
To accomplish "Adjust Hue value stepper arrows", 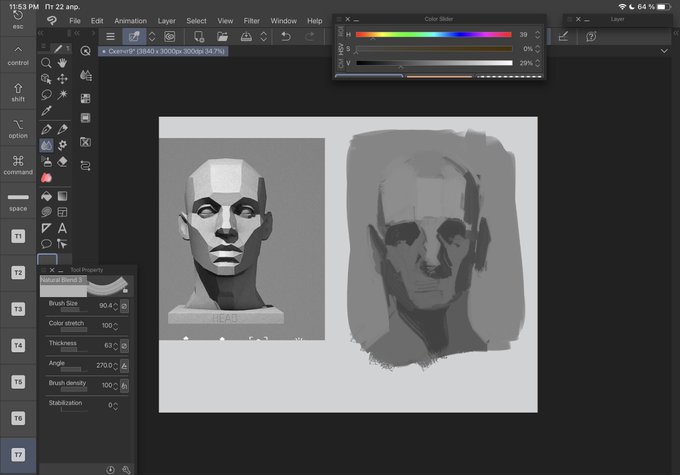I will tap(538, 35).
